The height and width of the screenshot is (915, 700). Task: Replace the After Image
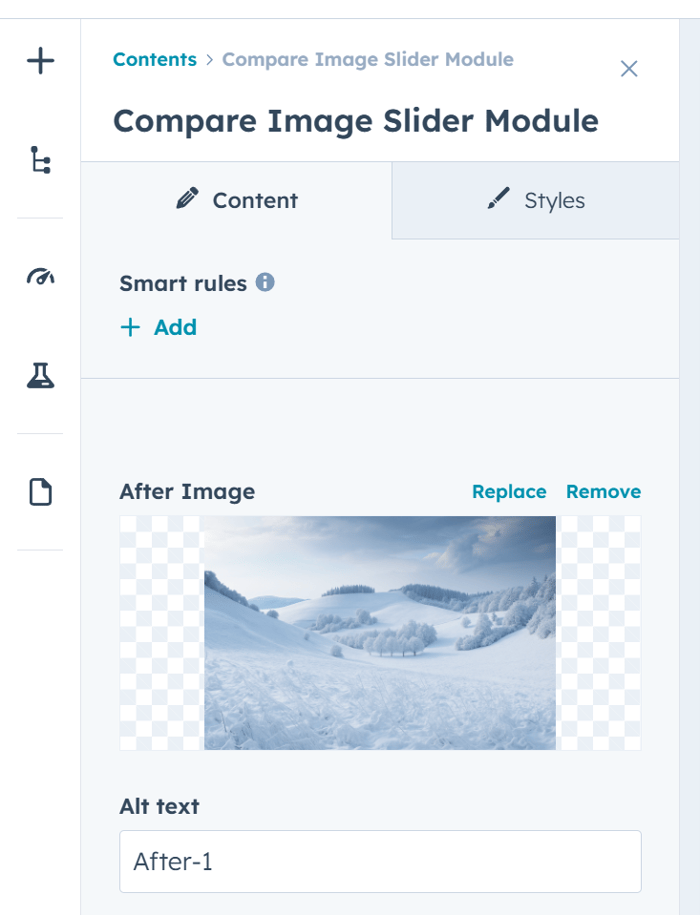pos(509,492)
